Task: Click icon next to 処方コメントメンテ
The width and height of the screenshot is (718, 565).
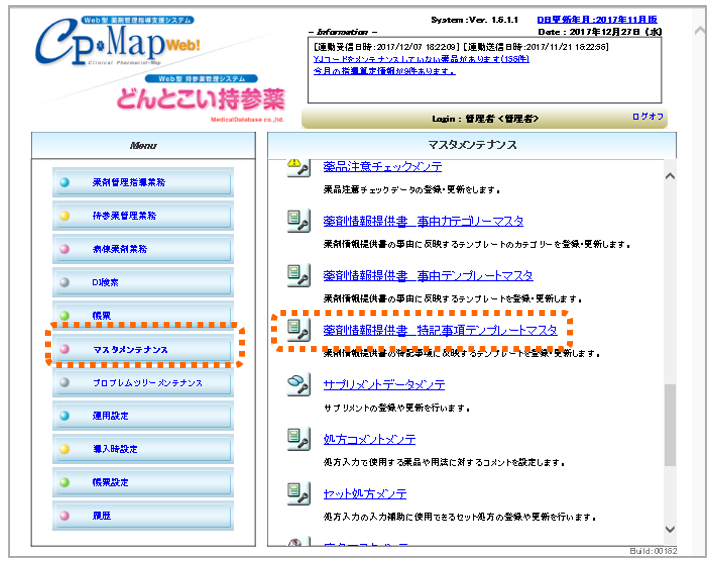Action: pos(297,439)
